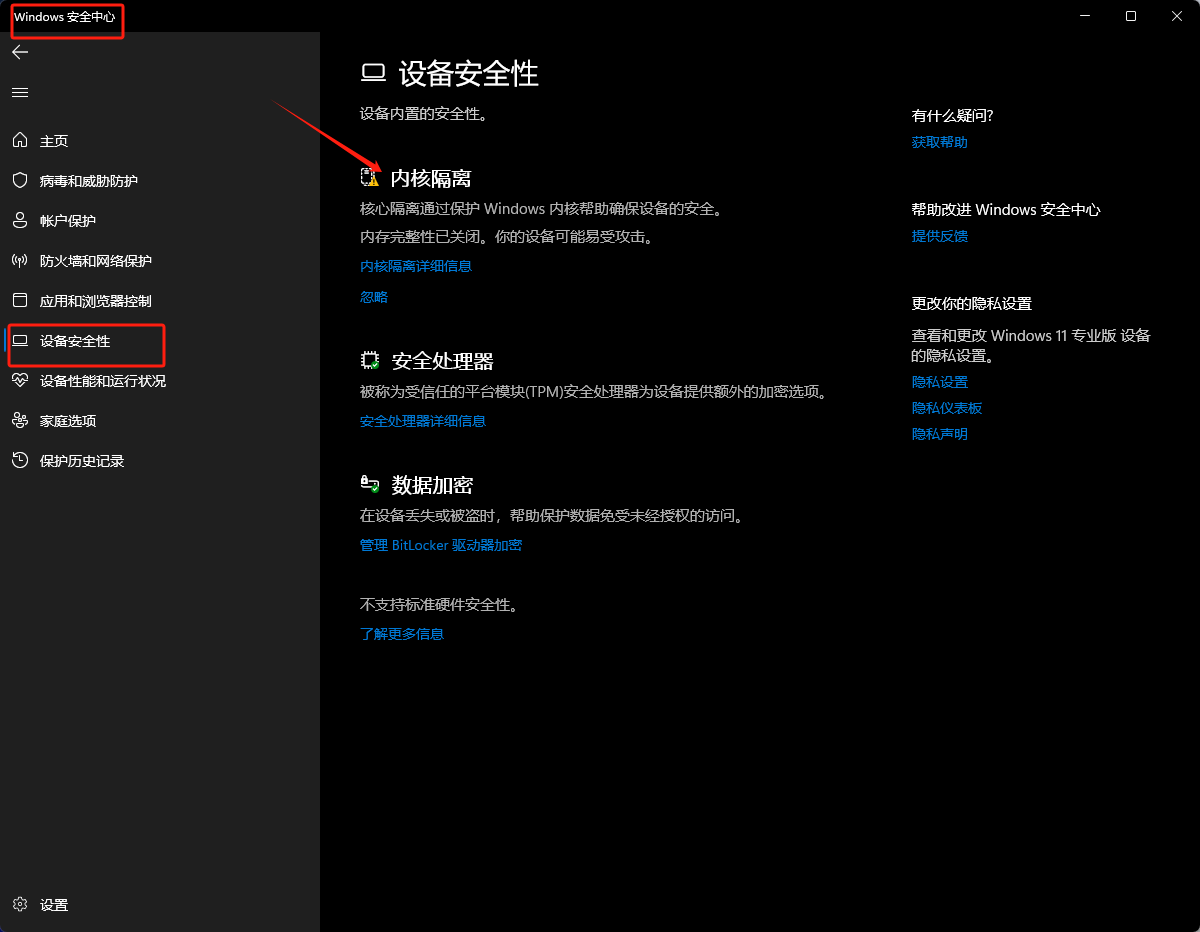Open 防火墙和网络保护 page
Viewport: 1200px width, 932px height.
[96, 261]
